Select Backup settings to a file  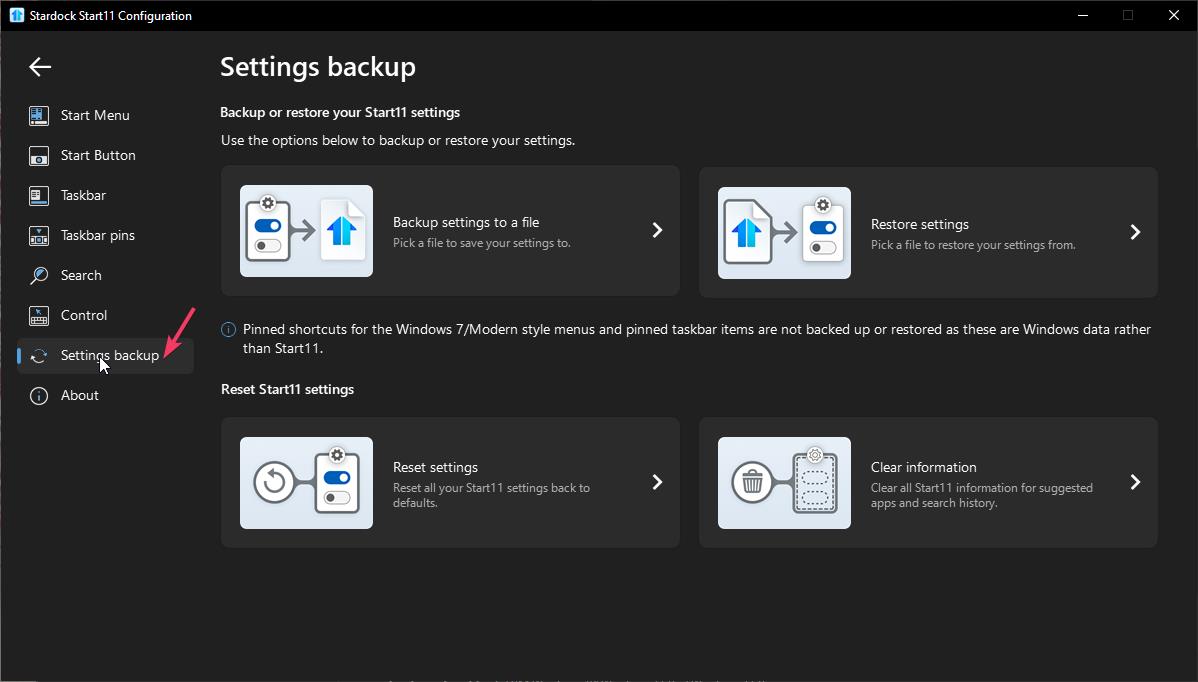(x=466, y=222)
